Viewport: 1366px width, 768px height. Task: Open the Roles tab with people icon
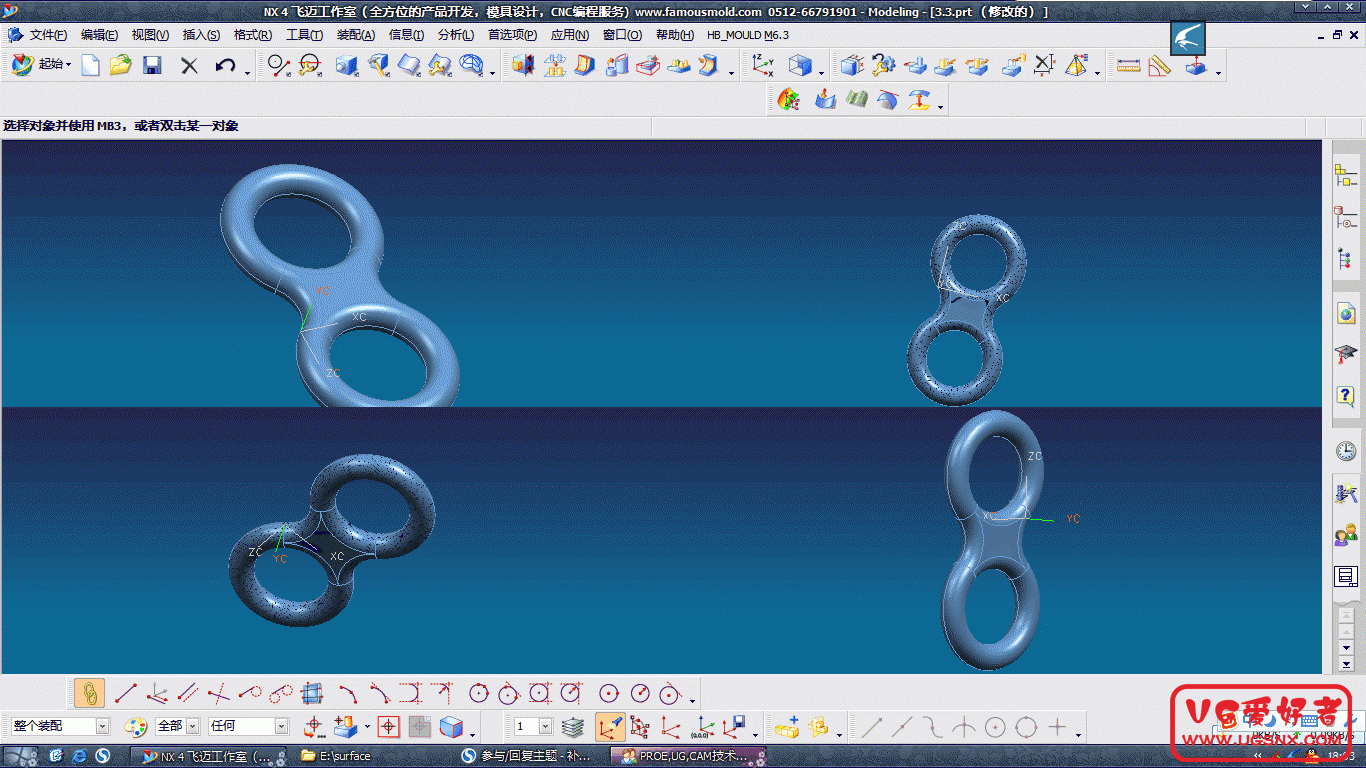tap(1346, 535)
